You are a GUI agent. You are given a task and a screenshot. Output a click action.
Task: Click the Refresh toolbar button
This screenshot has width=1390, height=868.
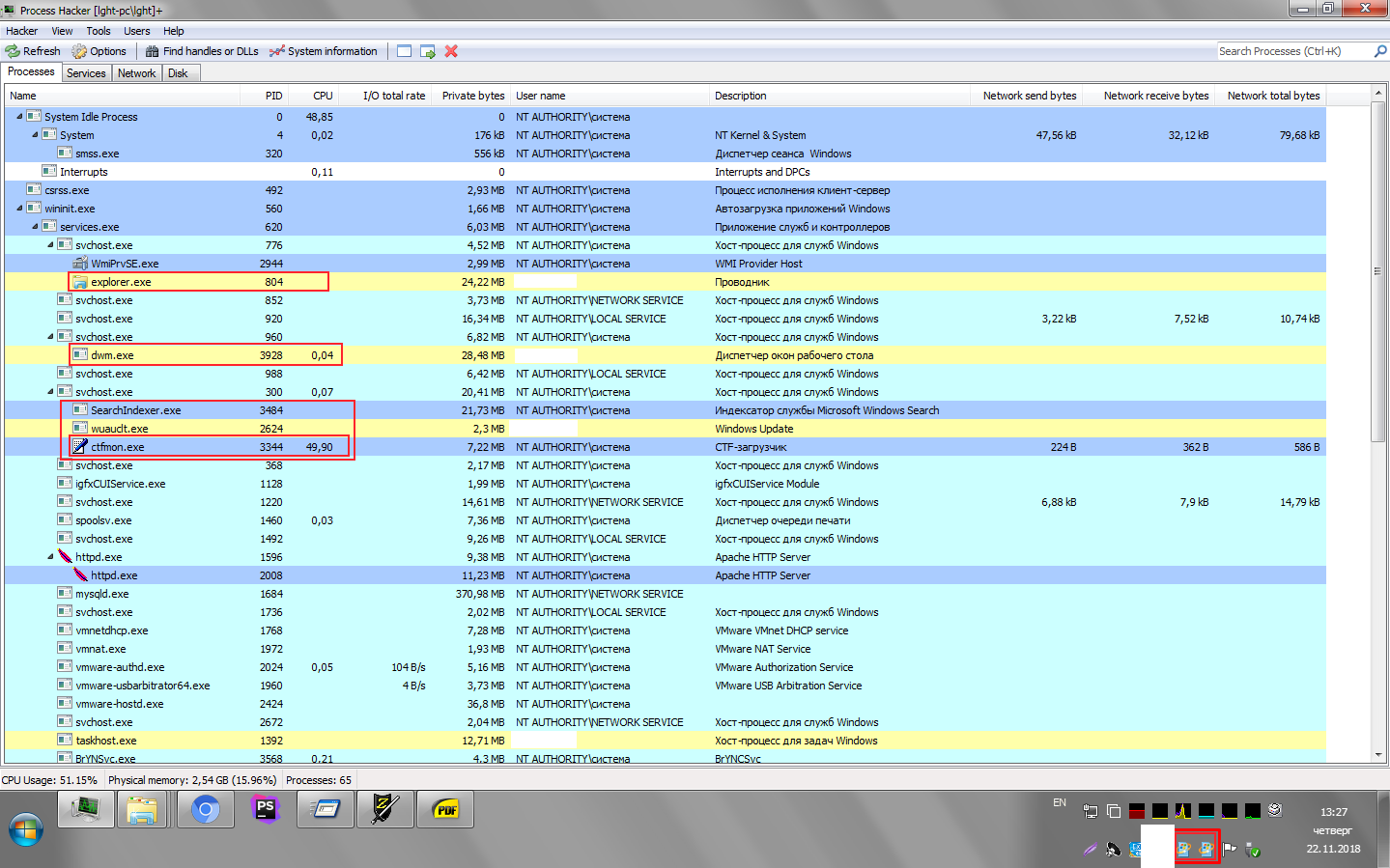33,51
